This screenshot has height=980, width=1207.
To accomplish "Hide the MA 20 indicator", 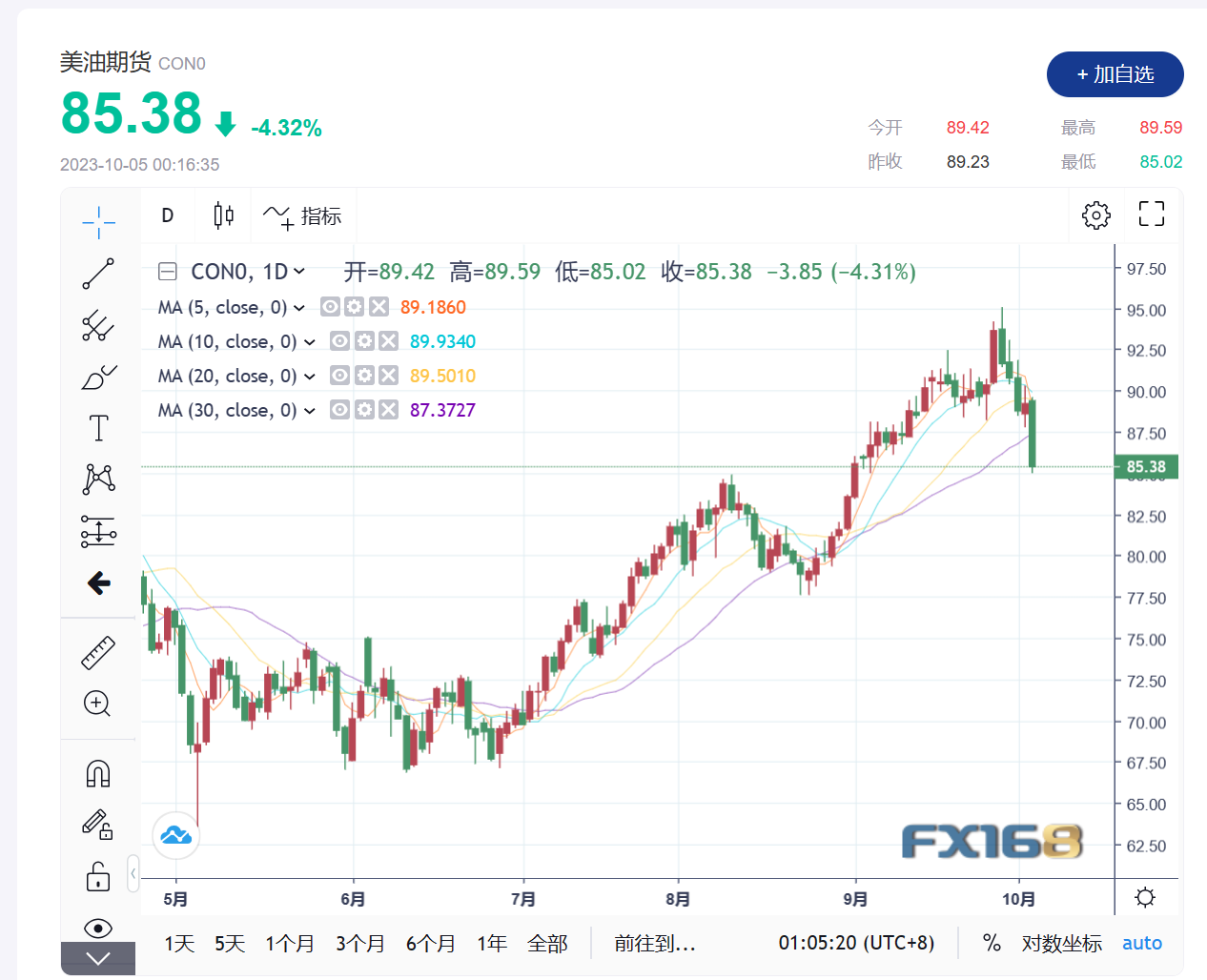I will (x=339, y=376).
